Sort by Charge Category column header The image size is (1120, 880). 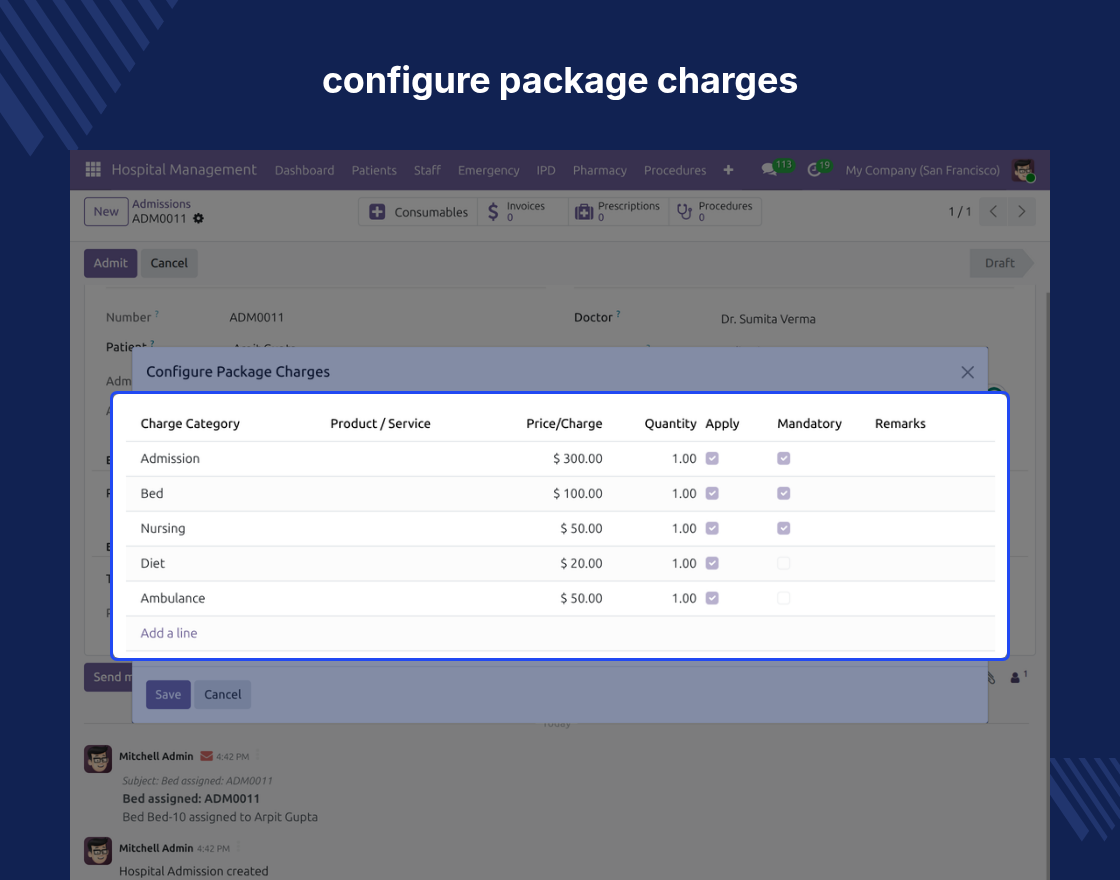(x=190, y=424)
